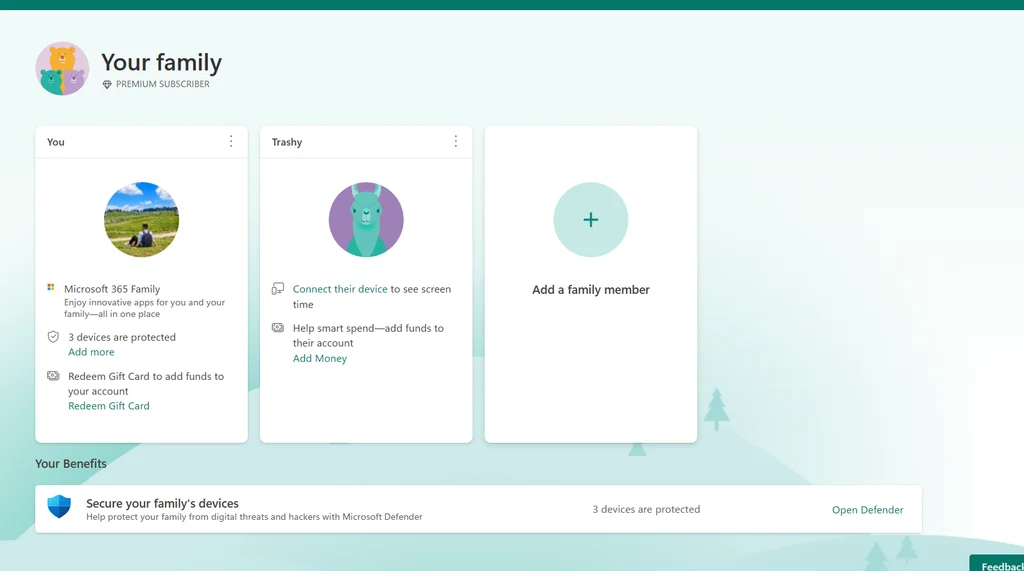Click the You card title
Screen dimensions: 1024x571
point(56,142)
